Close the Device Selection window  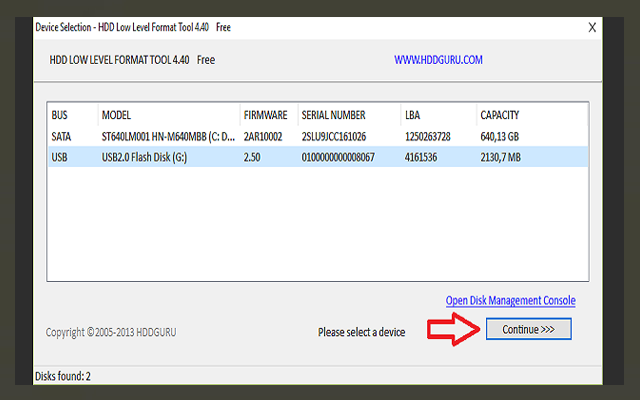click(x=592, y=27)
